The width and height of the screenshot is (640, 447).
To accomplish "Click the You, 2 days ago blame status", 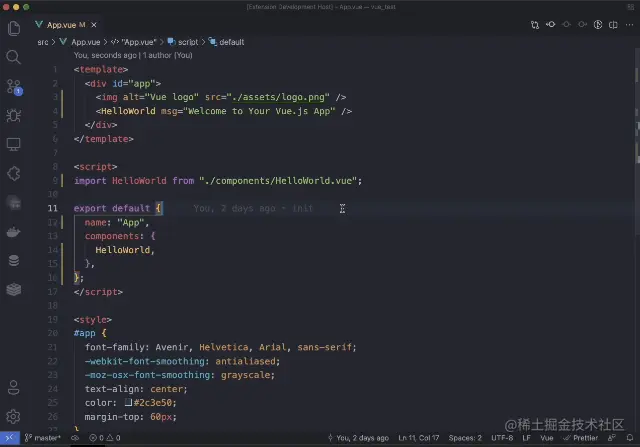I will [358, 438].
